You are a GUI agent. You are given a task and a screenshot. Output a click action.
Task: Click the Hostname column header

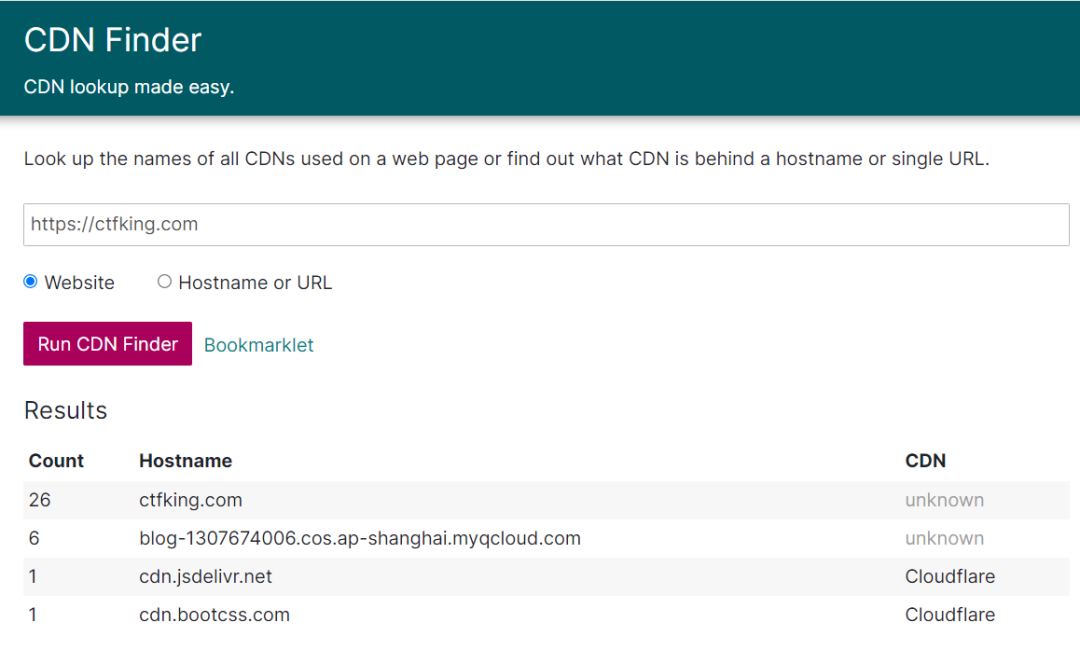186,461
